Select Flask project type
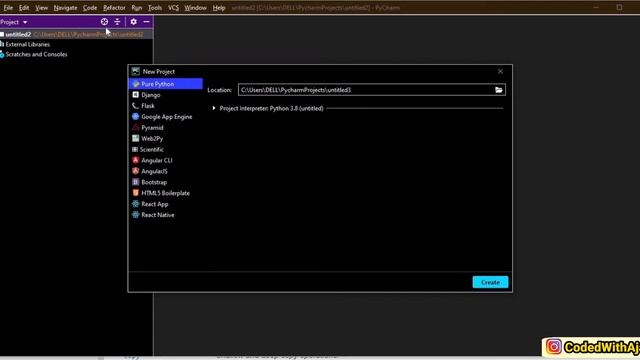640x360 pixels. click(x=165, y=106)
